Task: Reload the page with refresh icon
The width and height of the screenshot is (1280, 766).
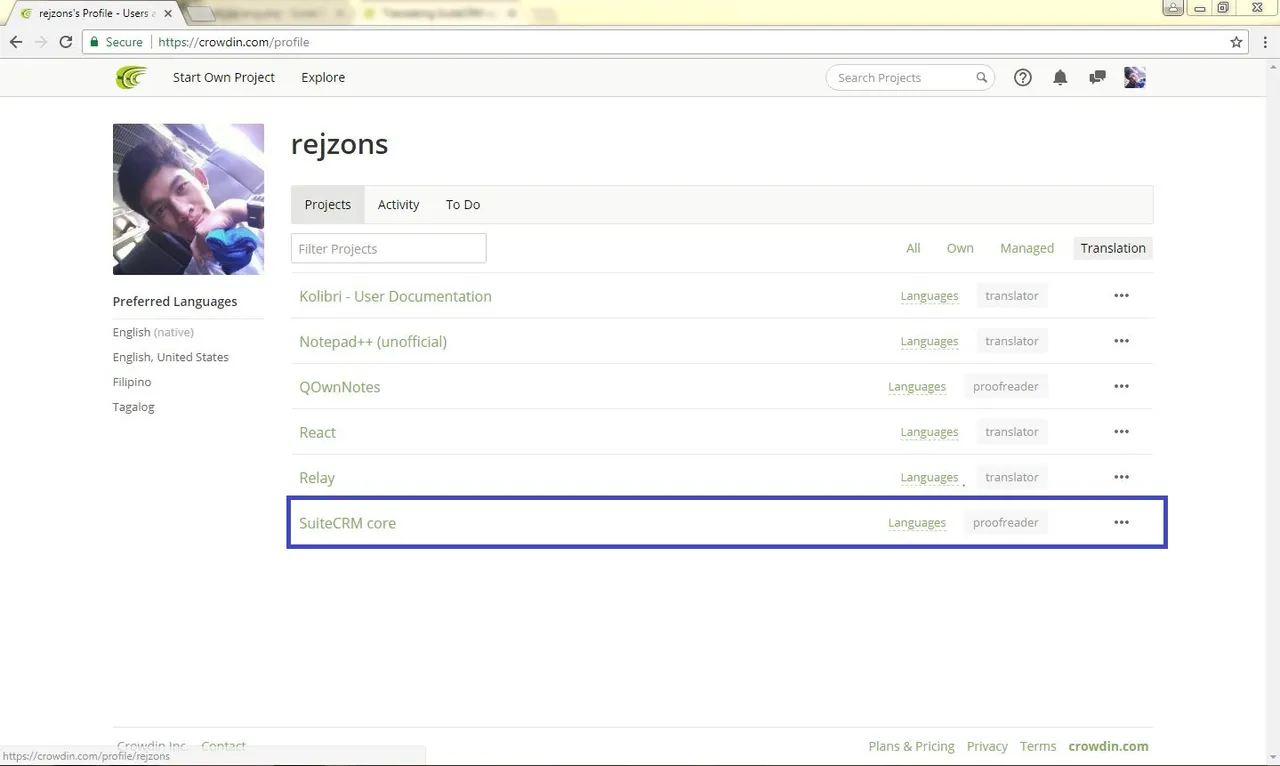Action: [66, 42]
